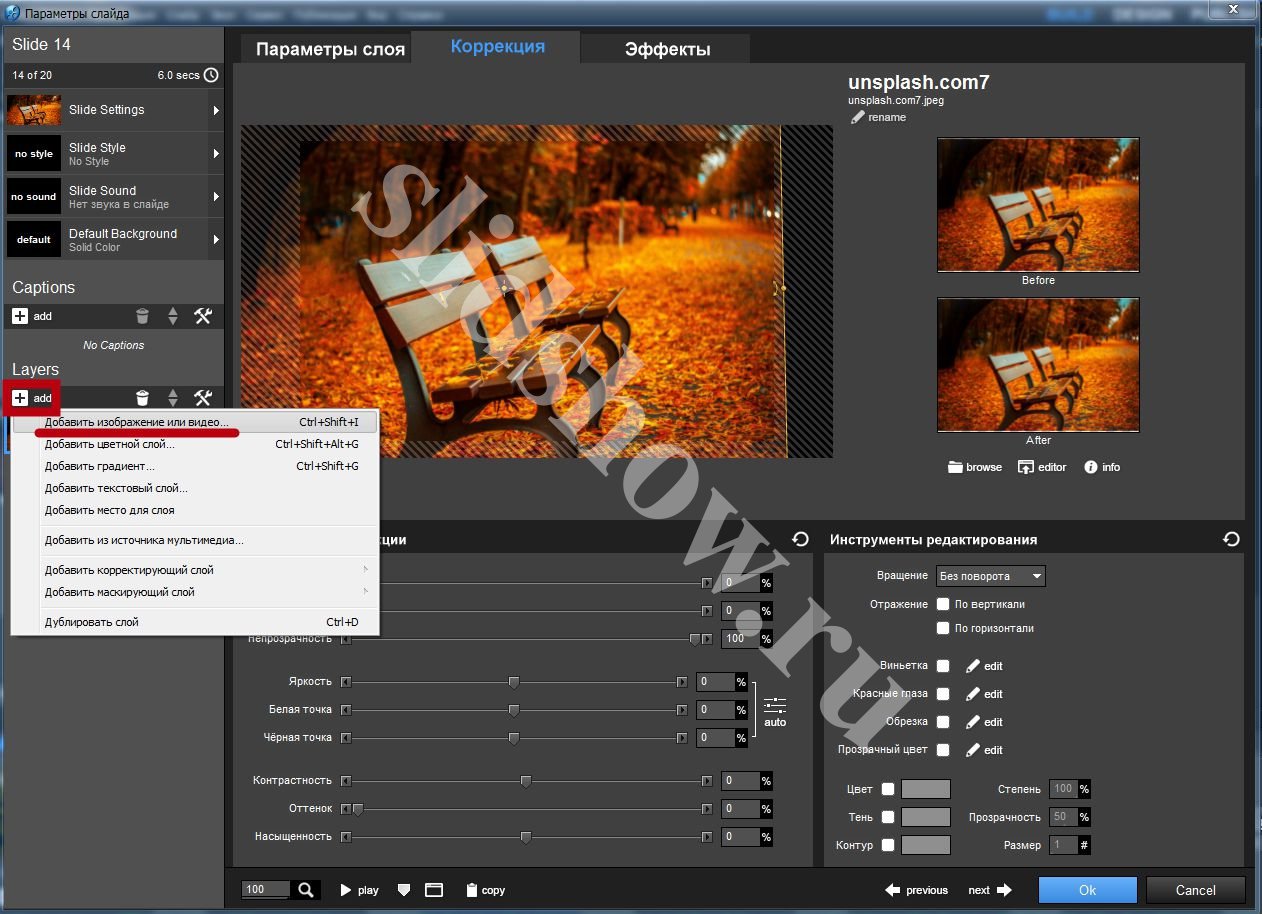1262x914 pixels.
Task: Select Добавить градиент menu item
Action: click(195, 466)
